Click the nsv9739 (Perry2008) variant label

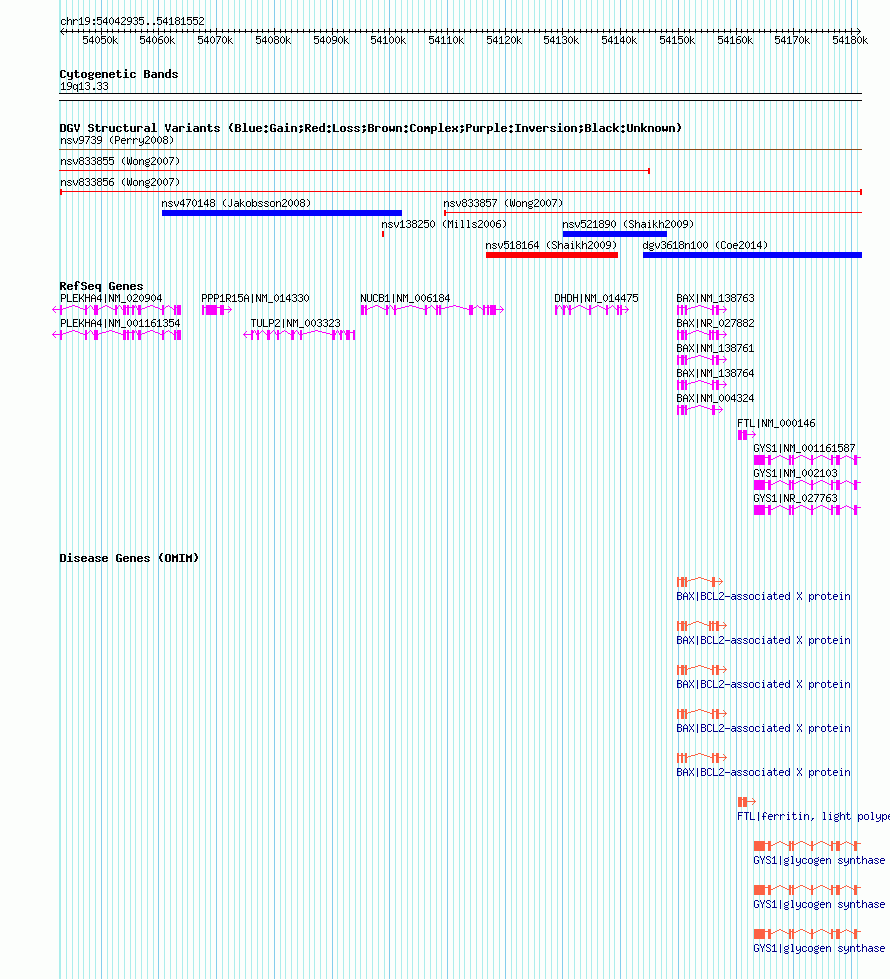[117, 140]
